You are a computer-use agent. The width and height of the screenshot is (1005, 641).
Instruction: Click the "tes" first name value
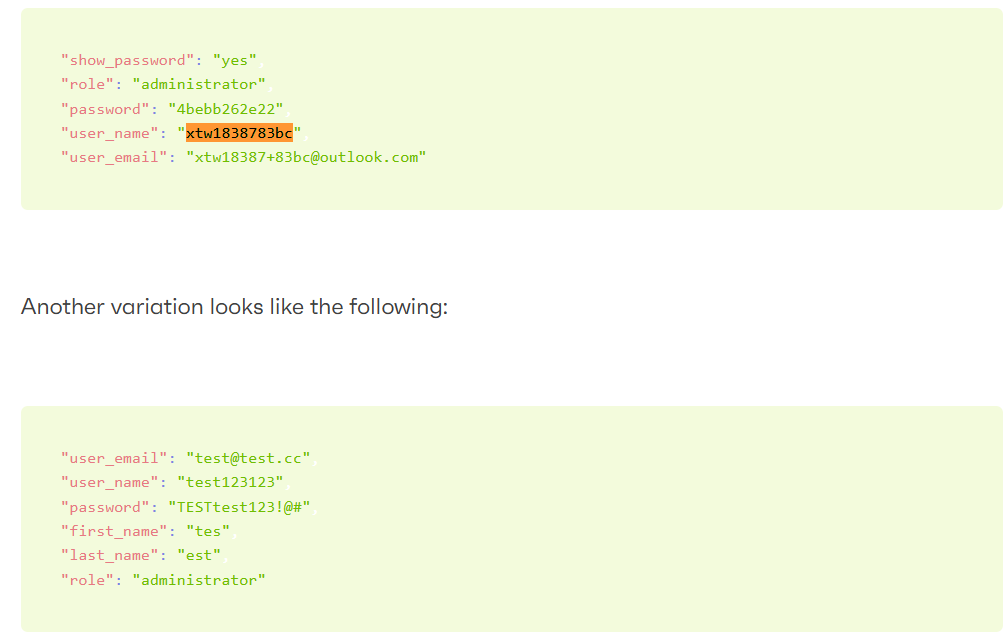(207, 531)
